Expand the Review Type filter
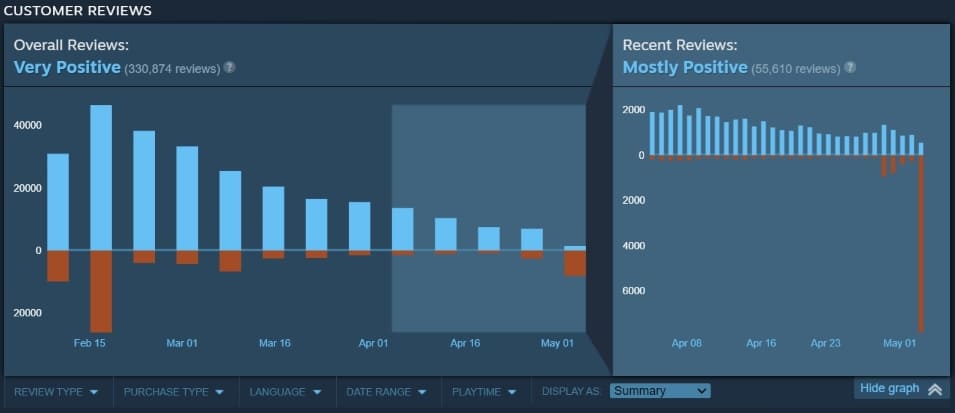 [x=56, y=392]
